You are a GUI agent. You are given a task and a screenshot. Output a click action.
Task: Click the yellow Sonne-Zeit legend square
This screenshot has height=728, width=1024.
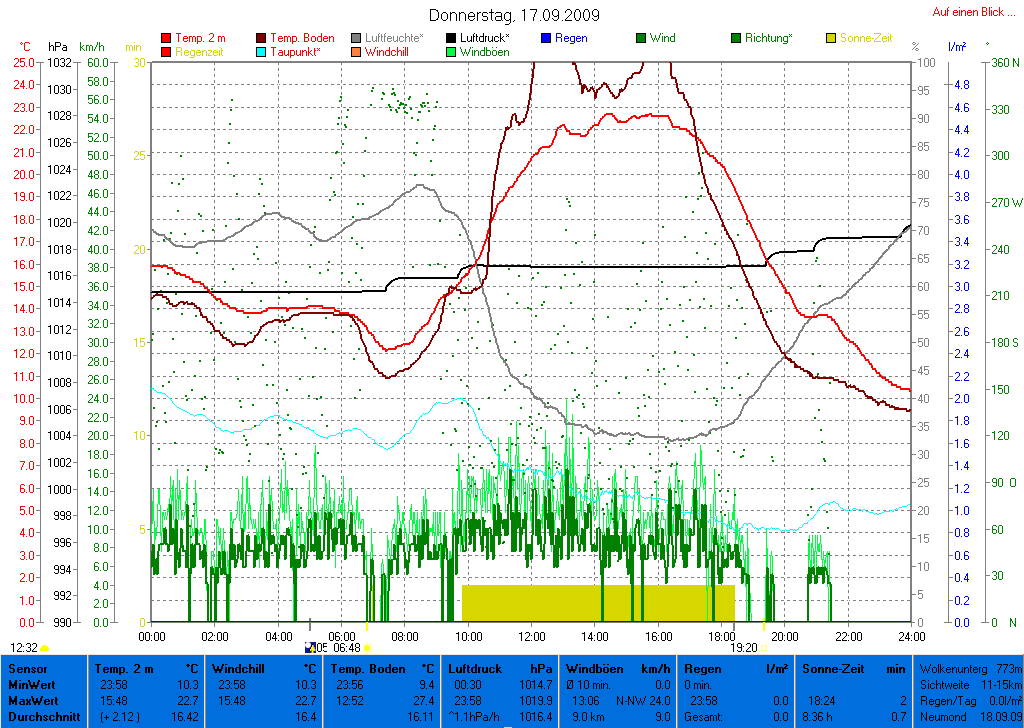tap(831, 38)
